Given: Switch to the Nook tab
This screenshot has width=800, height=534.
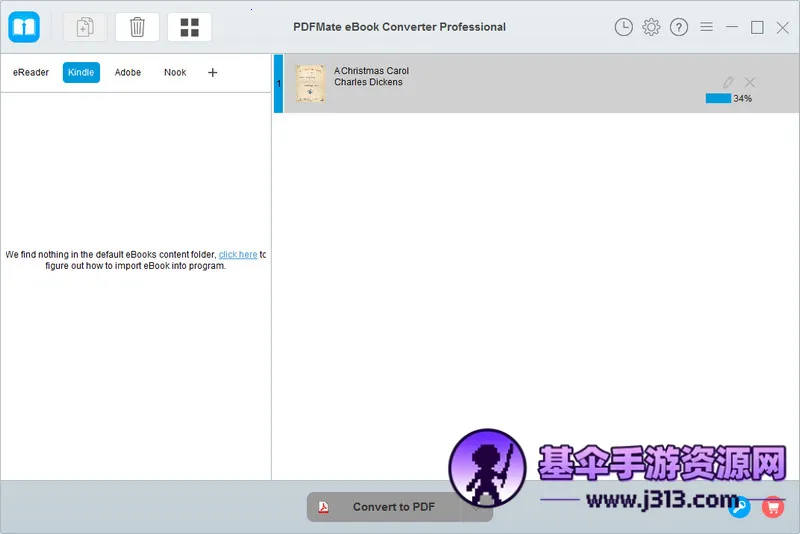Looking at the screenshot, I should point(175,72).
